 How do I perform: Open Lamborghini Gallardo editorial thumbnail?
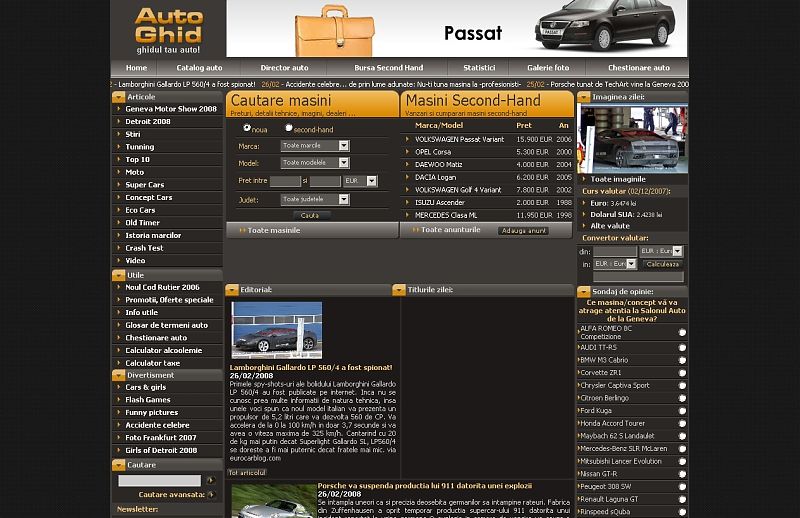(x=277, y=330)
